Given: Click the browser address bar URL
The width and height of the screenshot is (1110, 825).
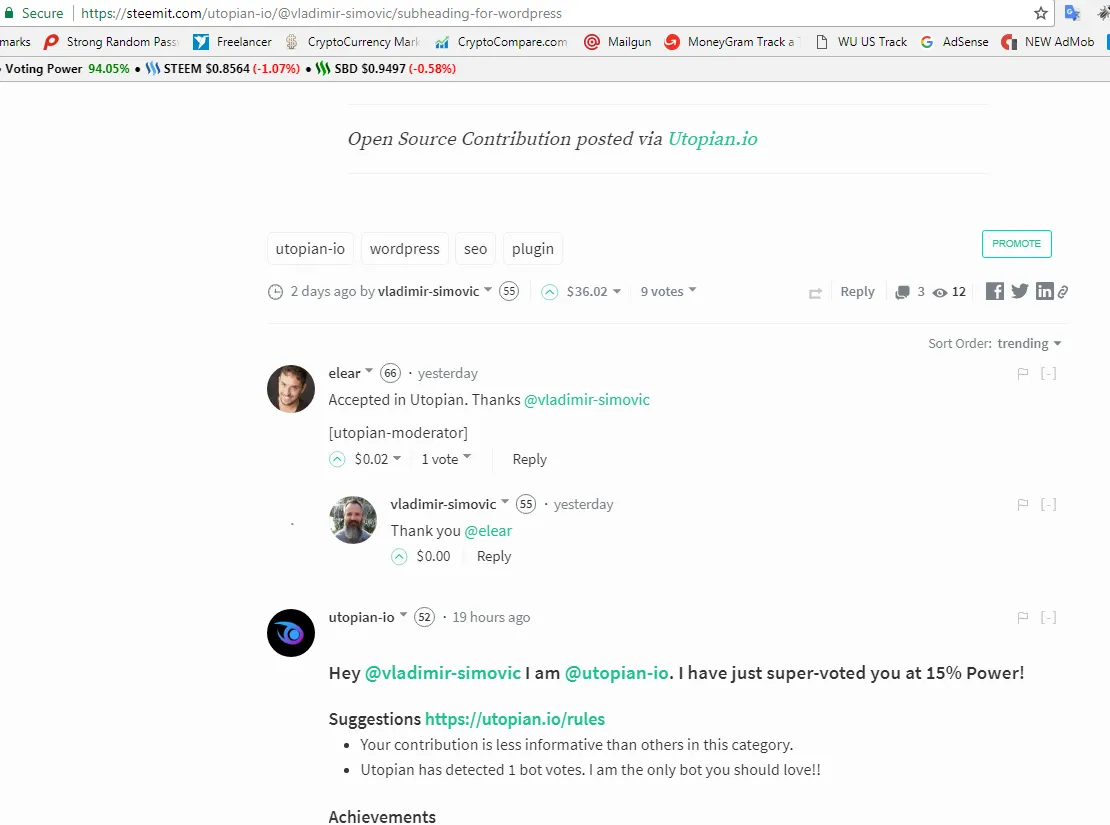Looking at the screenshot, I should click(x=321, y=13).
